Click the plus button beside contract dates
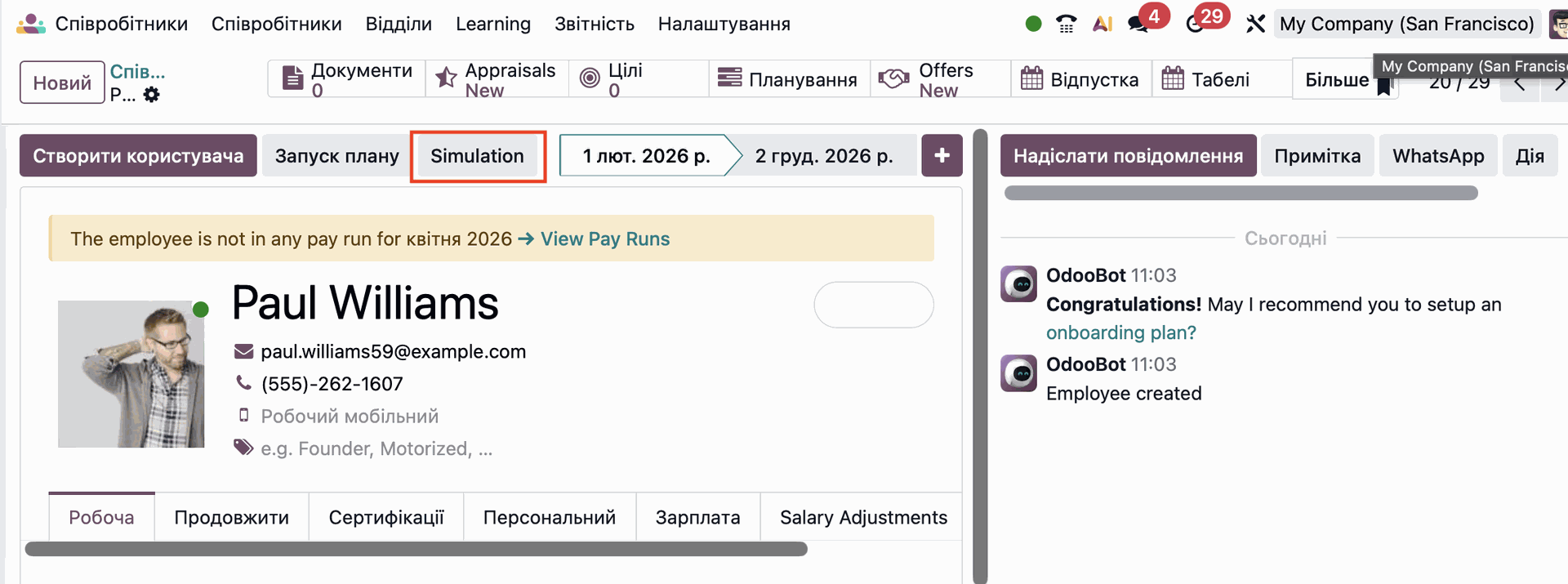Viewport: 1568px width, 584px height. (942, 155)
